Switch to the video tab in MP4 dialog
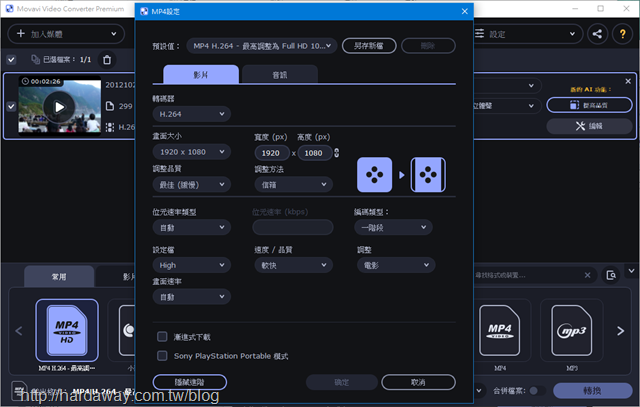Image resolution: width=640 pixels, height=407 pixels. pos(201,74)
